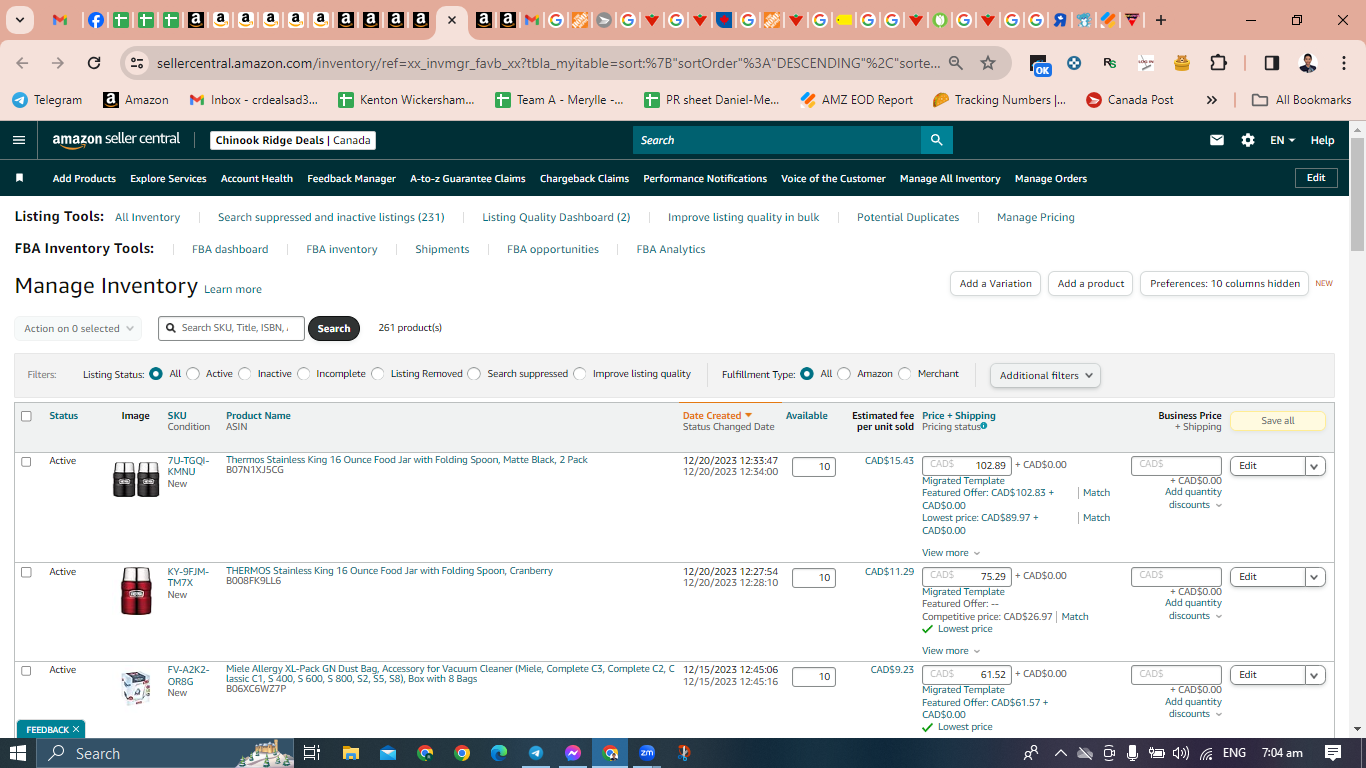The height and width of the screenshot is (768, 1366).
Task: Open the mail messages icon
Action: 1217,140
